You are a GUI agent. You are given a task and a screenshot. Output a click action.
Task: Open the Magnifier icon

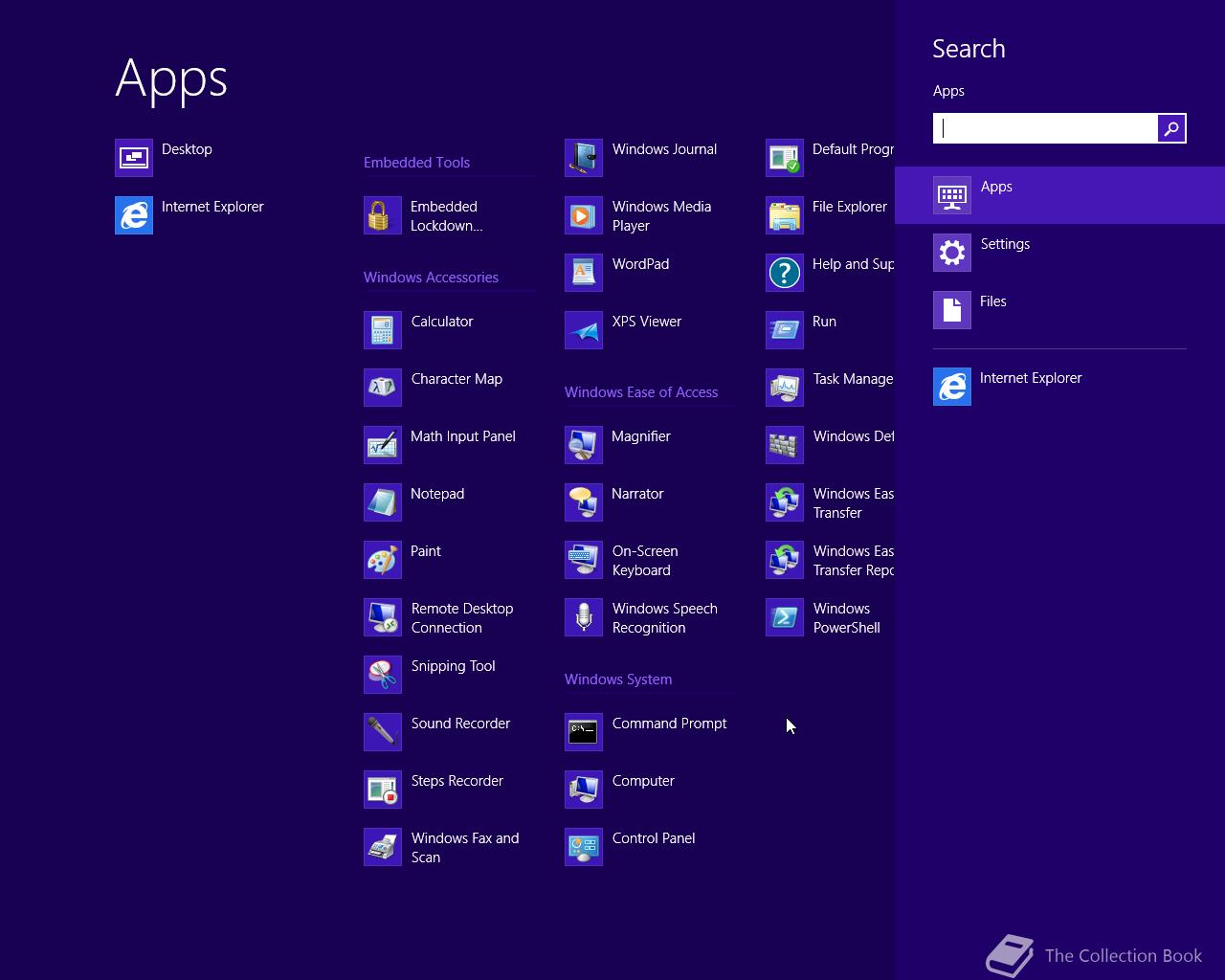coord(584,445)
